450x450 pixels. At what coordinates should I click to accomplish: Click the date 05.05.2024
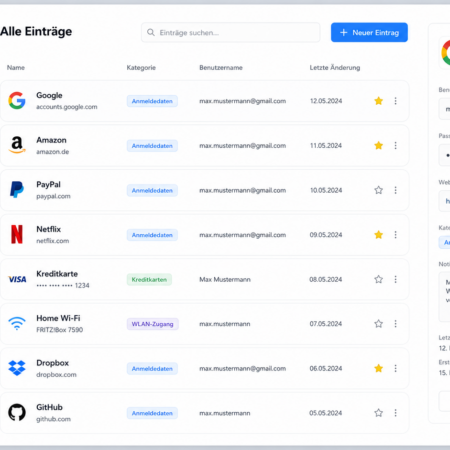click(x=326, y=413)
